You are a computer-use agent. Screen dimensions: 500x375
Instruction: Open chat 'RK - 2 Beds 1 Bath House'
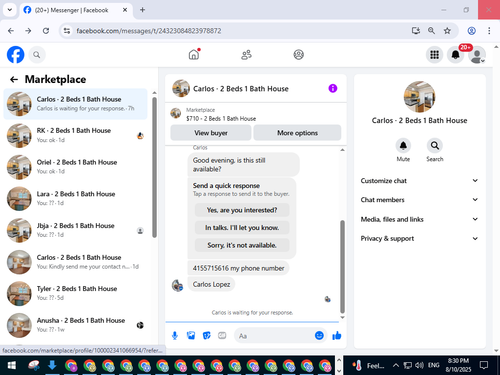coord(75,135)
